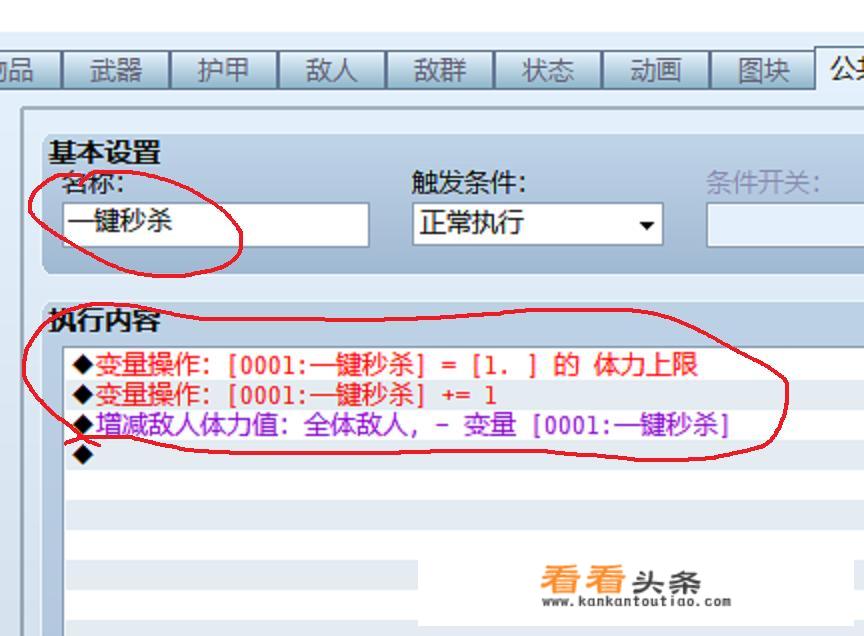Switch to the 武器 tab
Screen dimensions: 864x636
(x=116, y=71)
